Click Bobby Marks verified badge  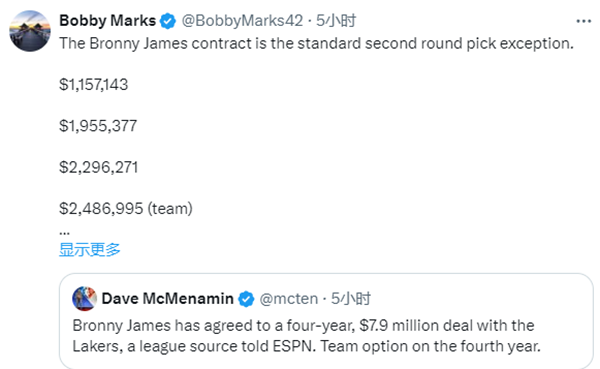[168, 21]
